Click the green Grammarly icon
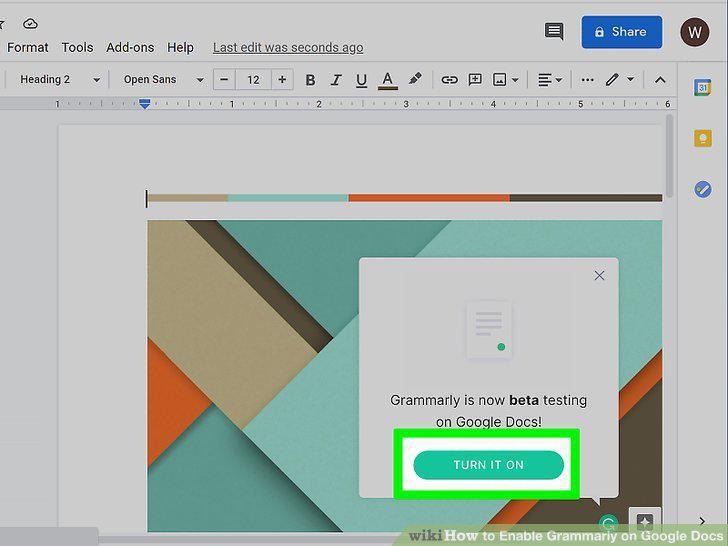Viewport: 728px width, 546px height. tap(608, 523)
